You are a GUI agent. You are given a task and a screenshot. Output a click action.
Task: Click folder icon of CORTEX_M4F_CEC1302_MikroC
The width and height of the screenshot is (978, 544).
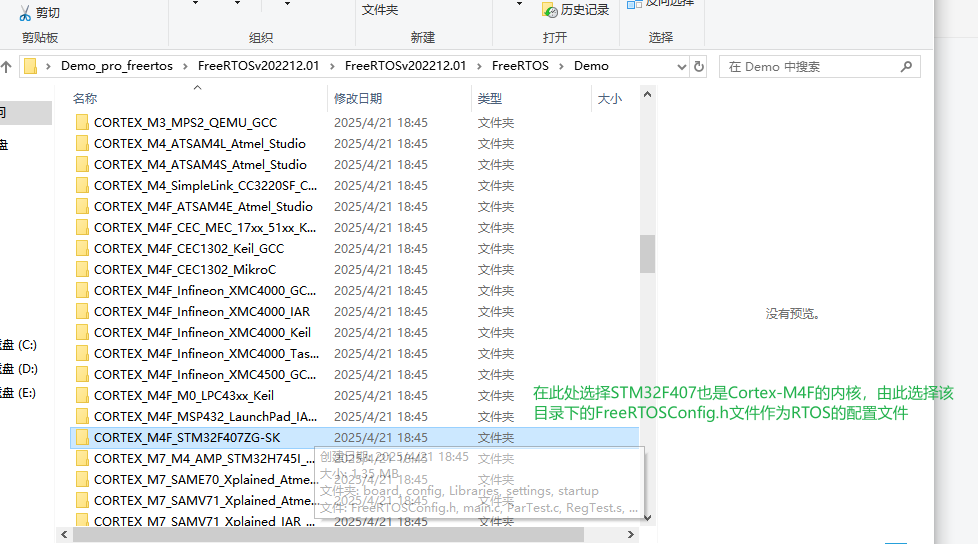coord(82,270)
